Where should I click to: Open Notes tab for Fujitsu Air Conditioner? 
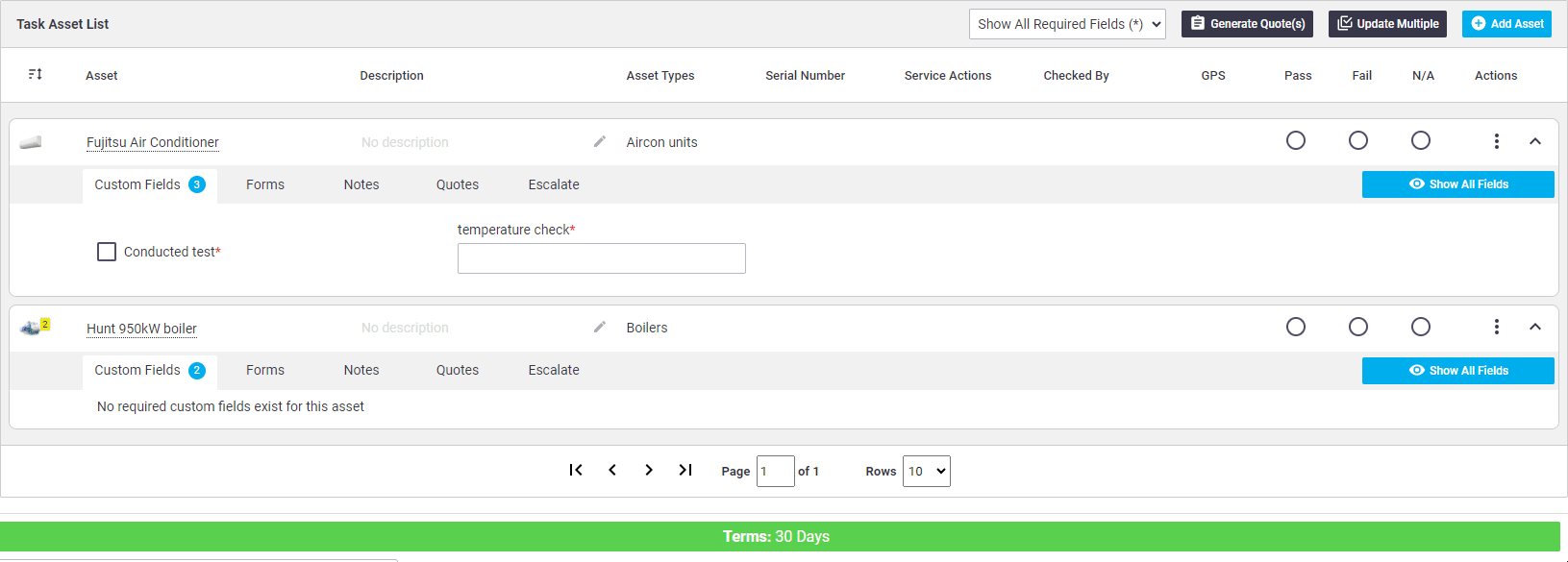(x=361, y=184)
